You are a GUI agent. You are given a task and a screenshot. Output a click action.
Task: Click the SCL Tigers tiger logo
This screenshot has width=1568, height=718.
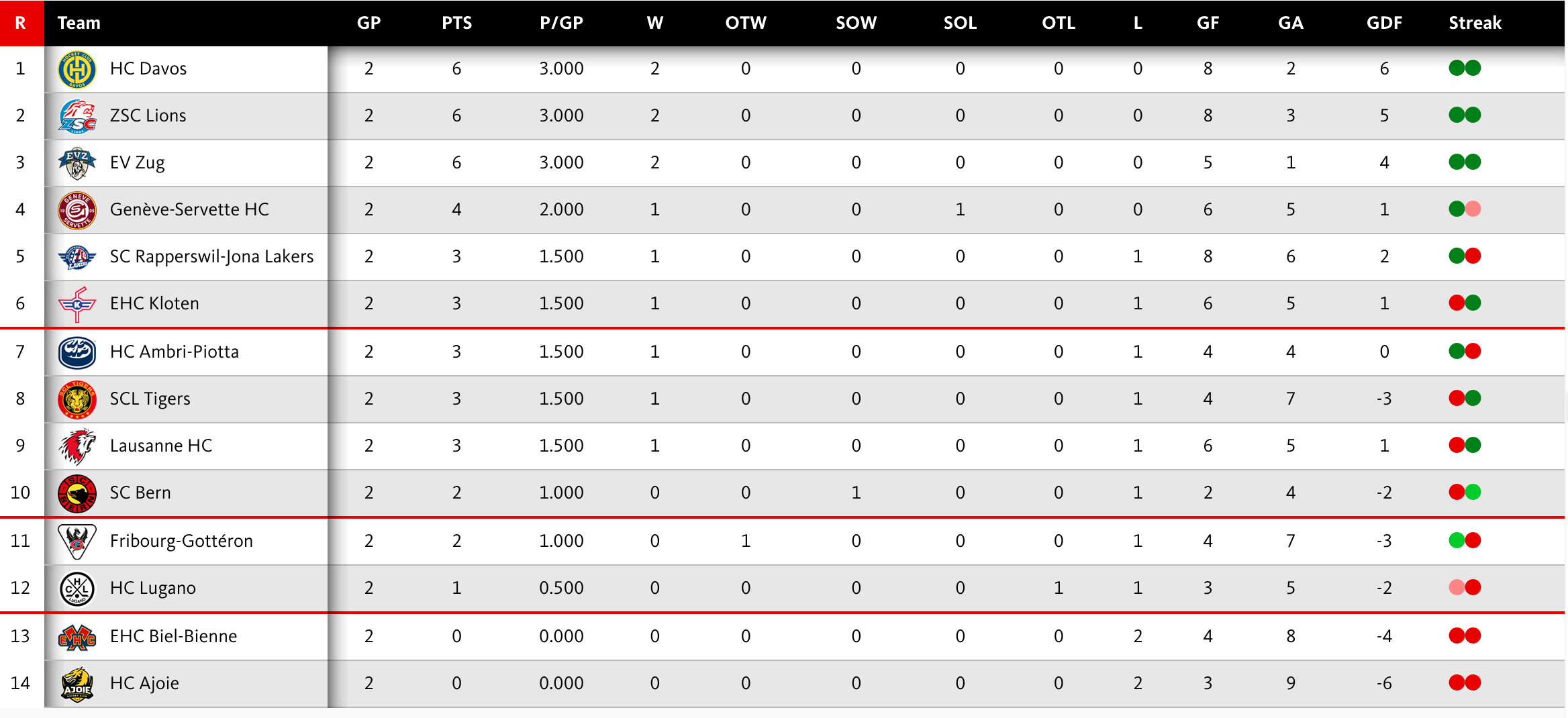[77, 399]
